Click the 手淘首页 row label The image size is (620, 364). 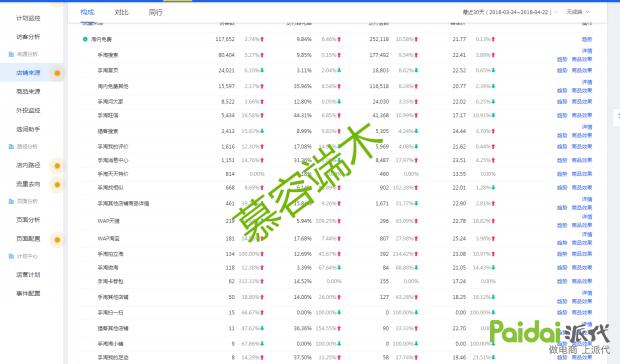coord(108,70)
